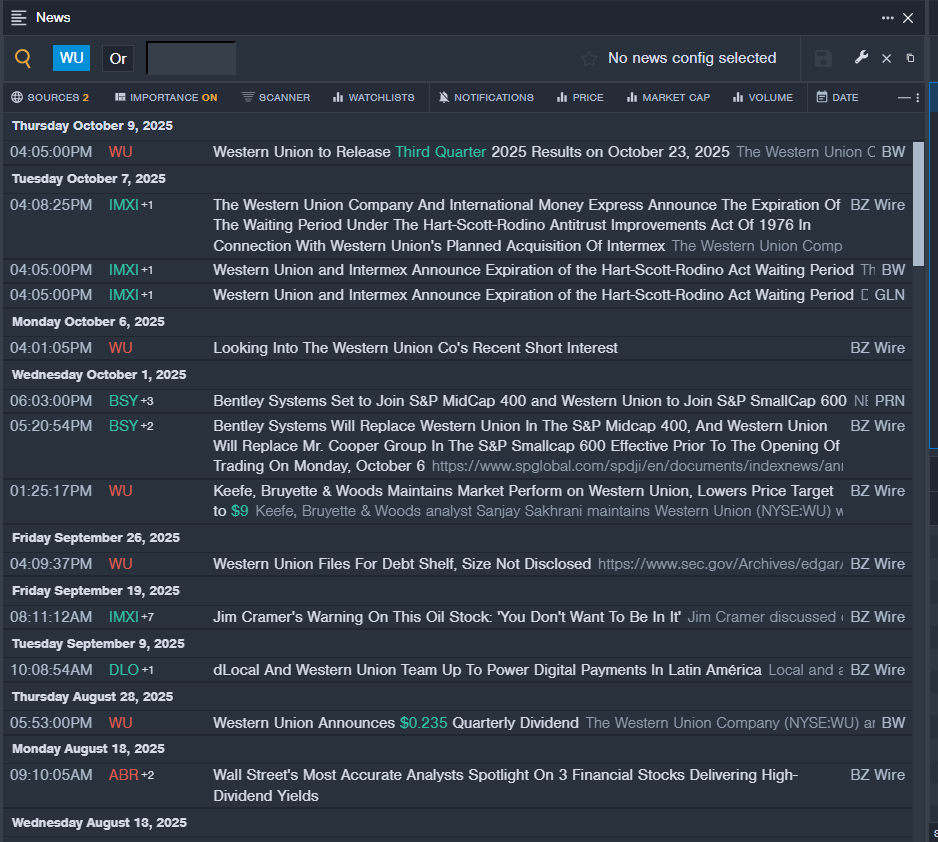Open the Market Cap filter dropdown
Image resolution: width=938 pixels, height=842 pixels.
[668, 97]
